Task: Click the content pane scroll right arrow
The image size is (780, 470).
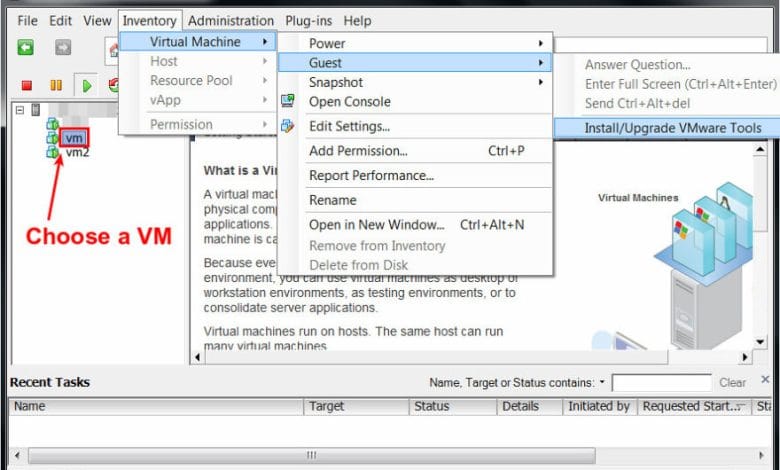Action: tap(745, 357)
